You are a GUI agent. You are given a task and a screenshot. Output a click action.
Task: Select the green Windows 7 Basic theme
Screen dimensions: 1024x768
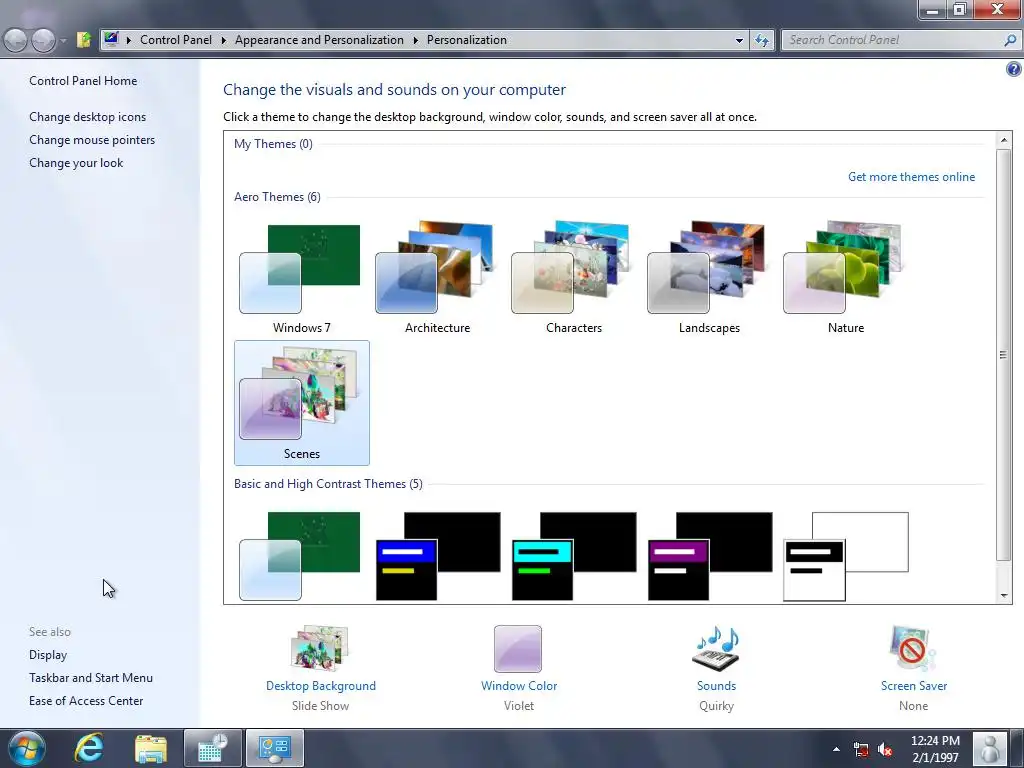tap(300, 556)
